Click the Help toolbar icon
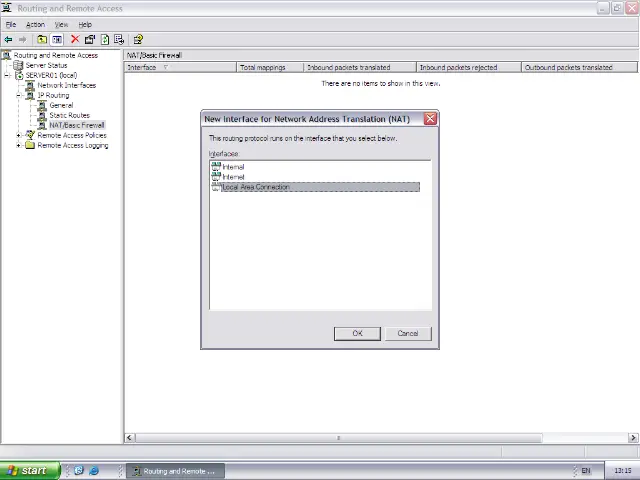The image size is (640, 480). [x=138, y=40]
